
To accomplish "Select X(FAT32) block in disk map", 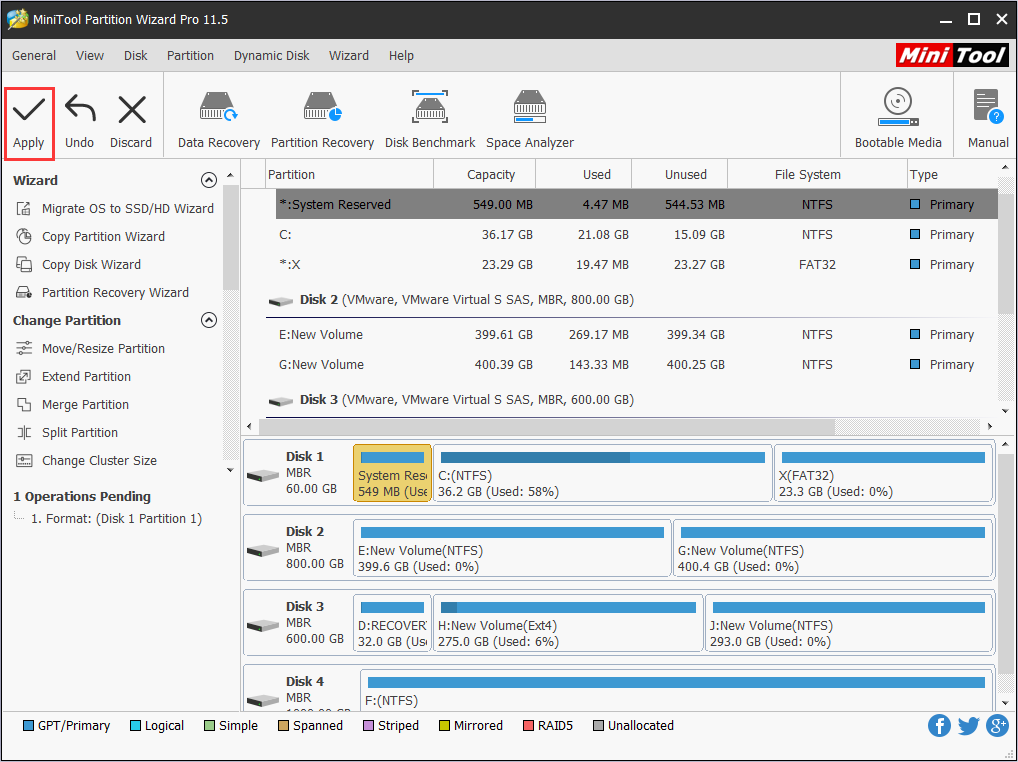I will coord(884,473).
